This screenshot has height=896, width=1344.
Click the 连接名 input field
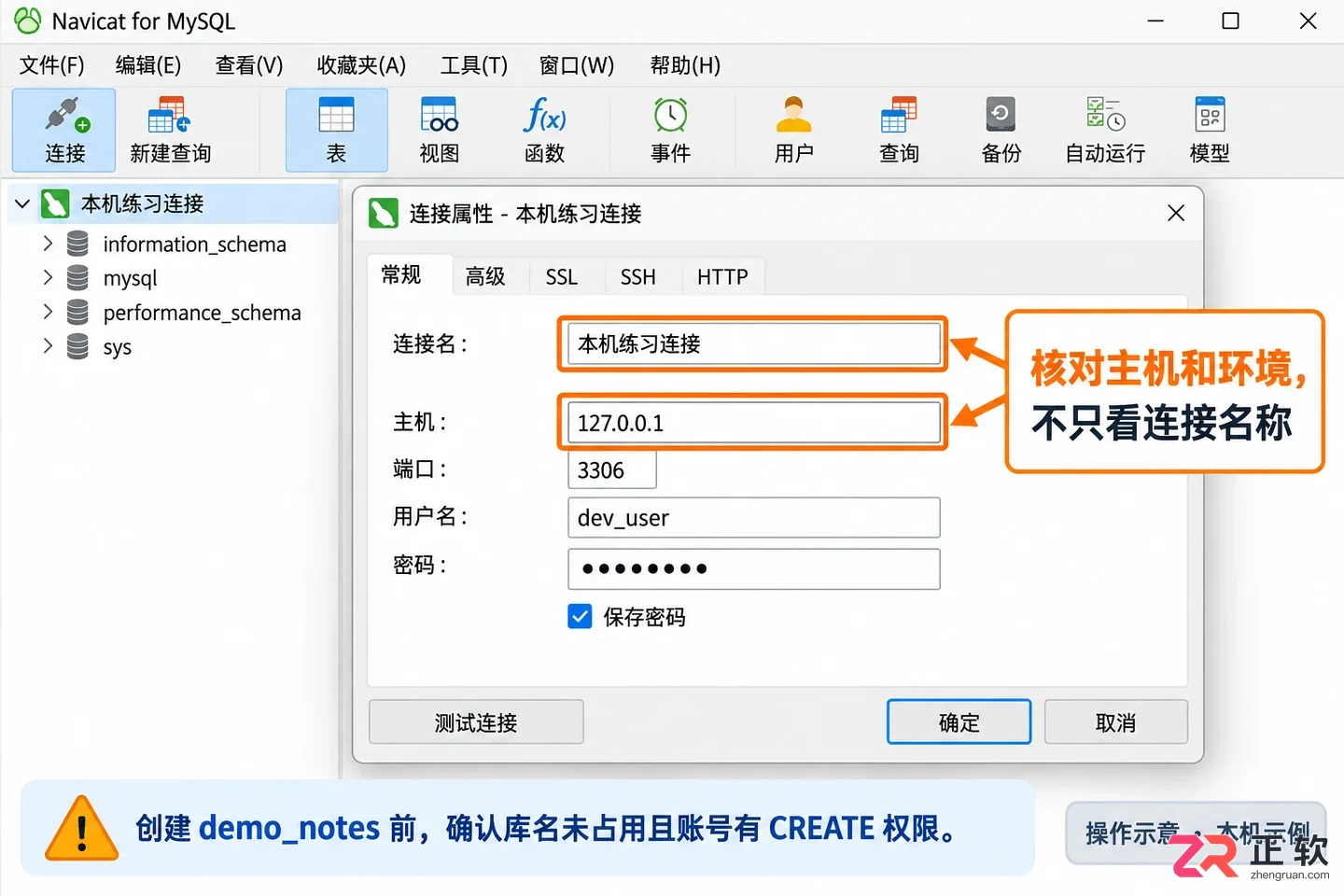tap(754, 343)
